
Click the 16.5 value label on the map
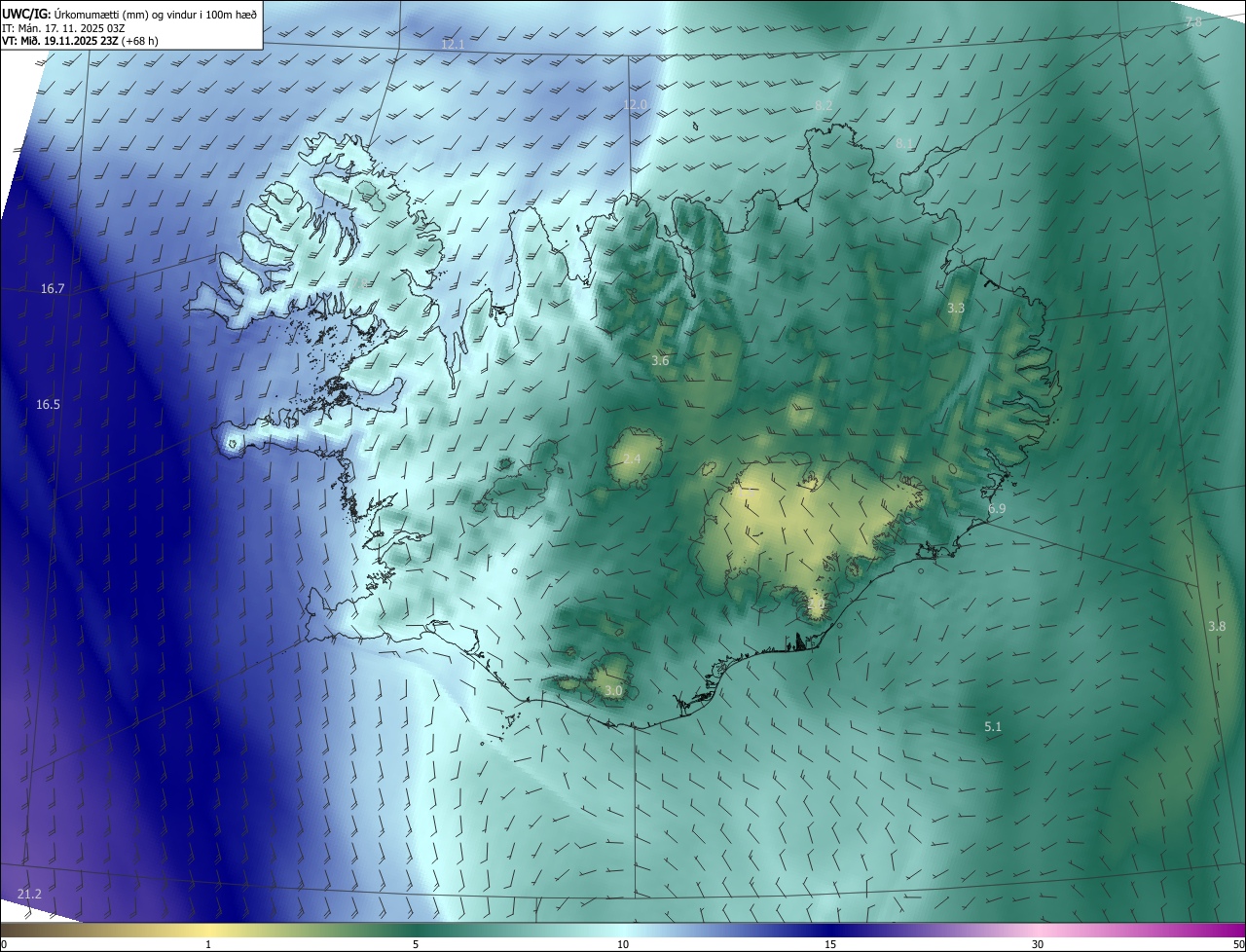click(48, 404)
